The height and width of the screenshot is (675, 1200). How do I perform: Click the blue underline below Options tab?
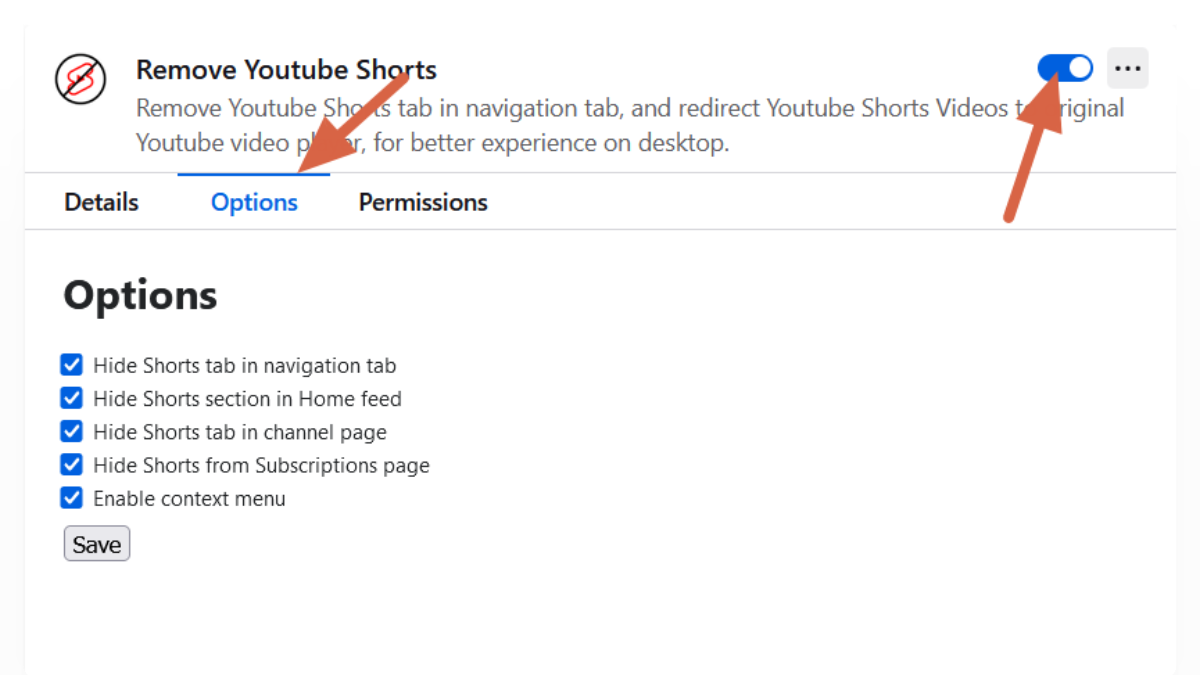click(253, 177)
